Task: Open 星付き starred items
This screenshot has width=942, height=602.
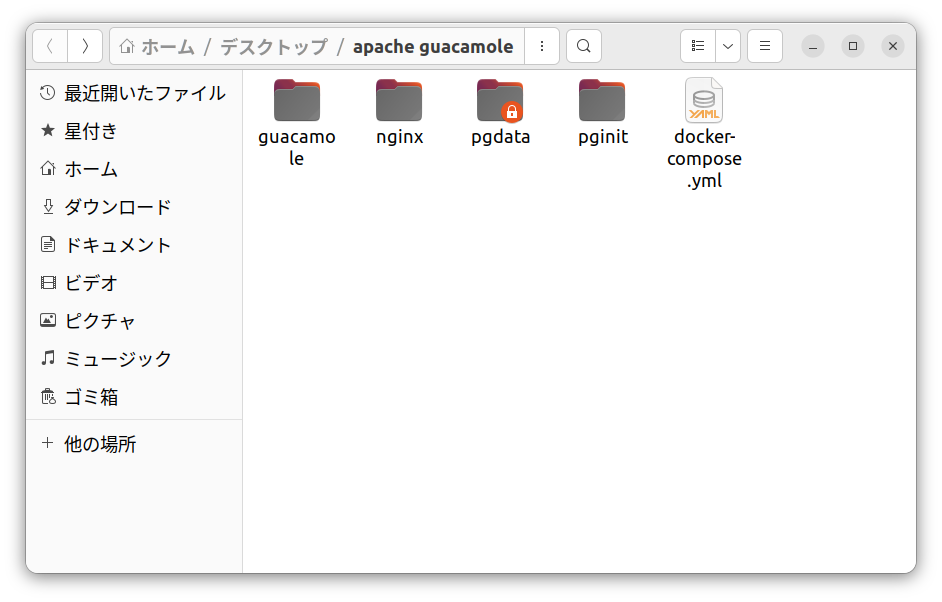Action: [133, 131]
